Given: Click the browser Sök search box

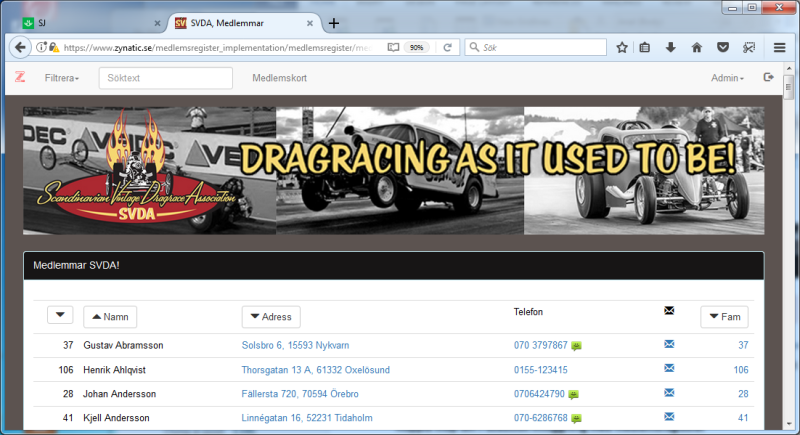Looking at the screenshot, I should click(x=535, y=47).
